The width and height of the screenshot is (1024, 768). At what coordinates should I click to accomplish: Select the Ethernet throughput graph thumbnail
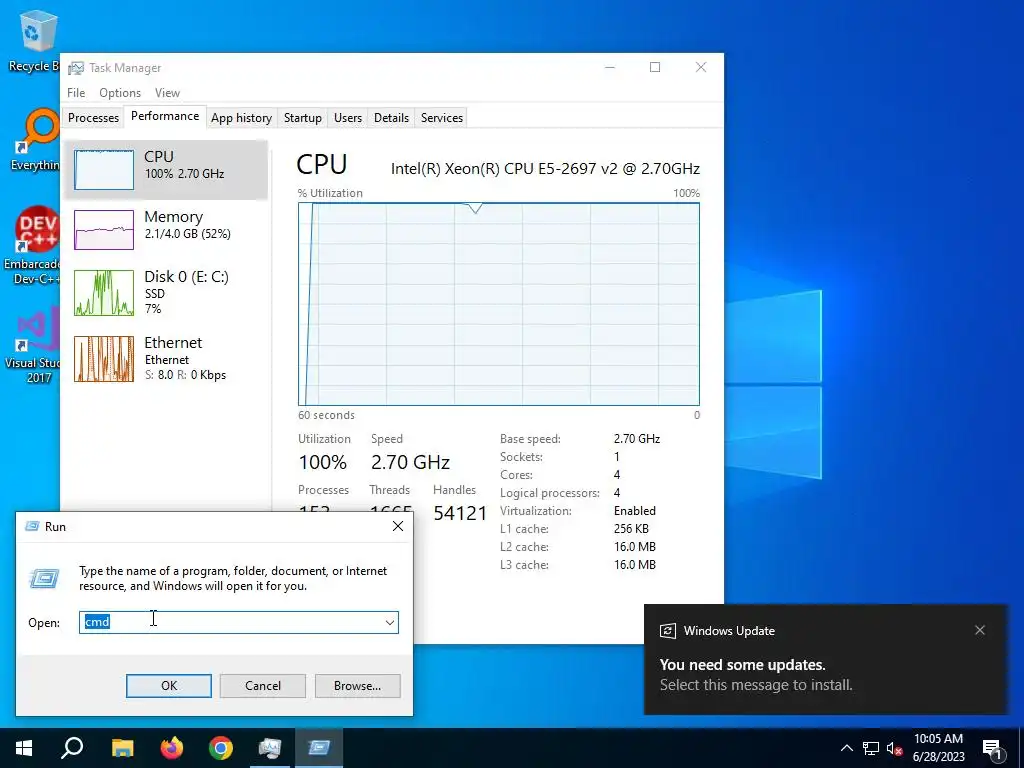click(104, 359)
